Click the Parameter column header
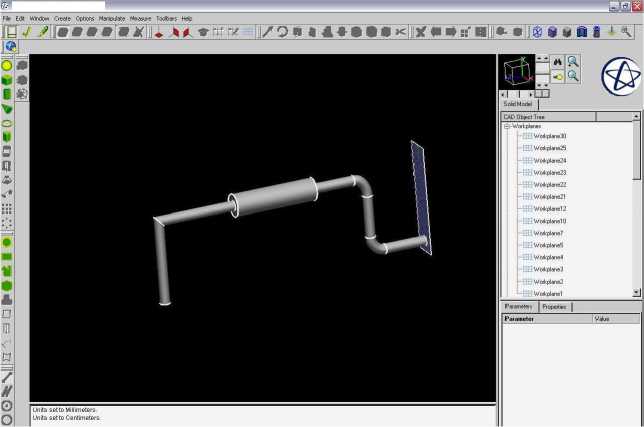The height and width of the screenshot is (427, 644). [547, 319]
